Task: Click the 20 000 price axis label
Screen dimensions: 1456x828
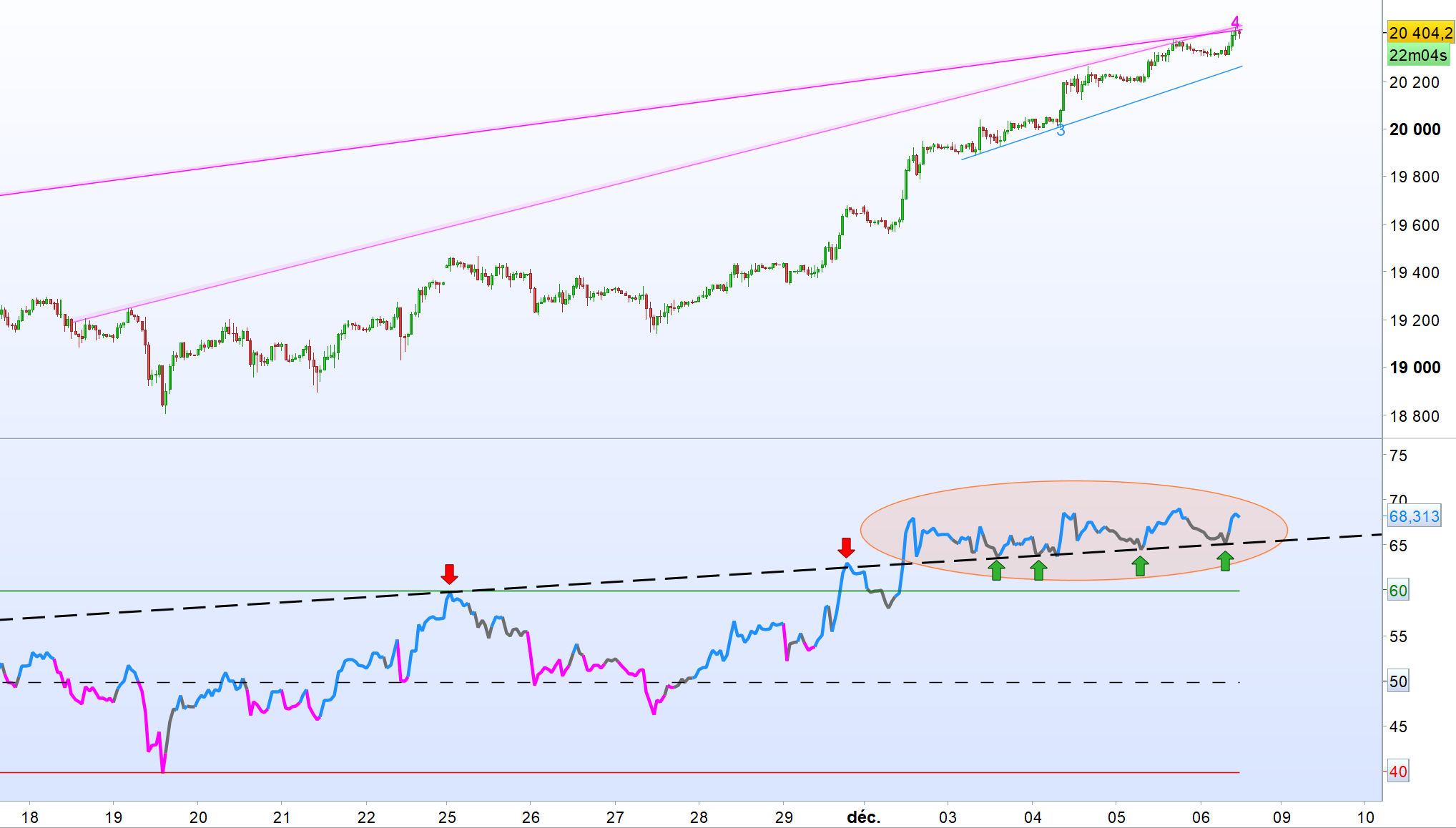Action: click(x=1414, y=129)
